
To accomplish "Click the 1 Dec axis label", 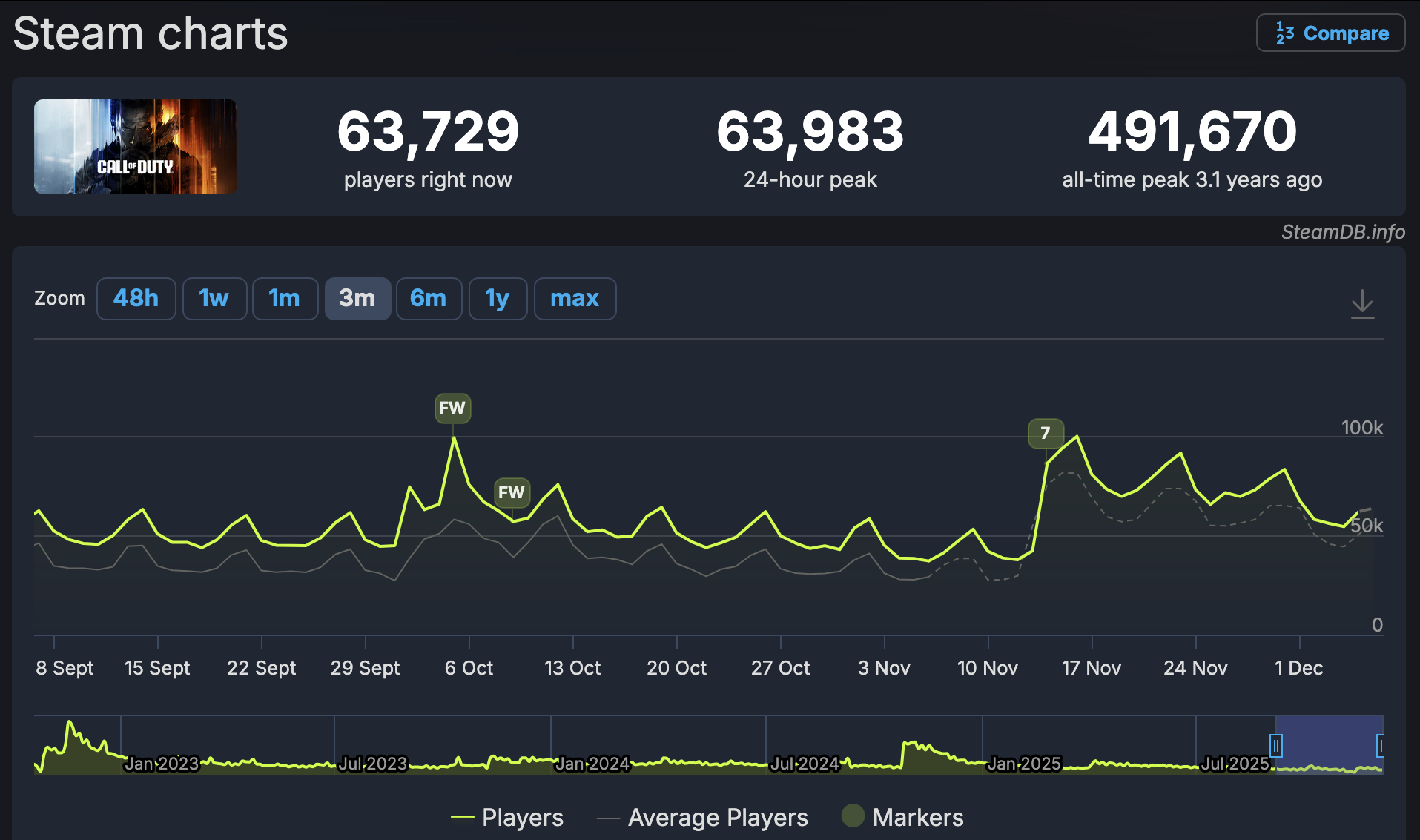I will 1299,668.
